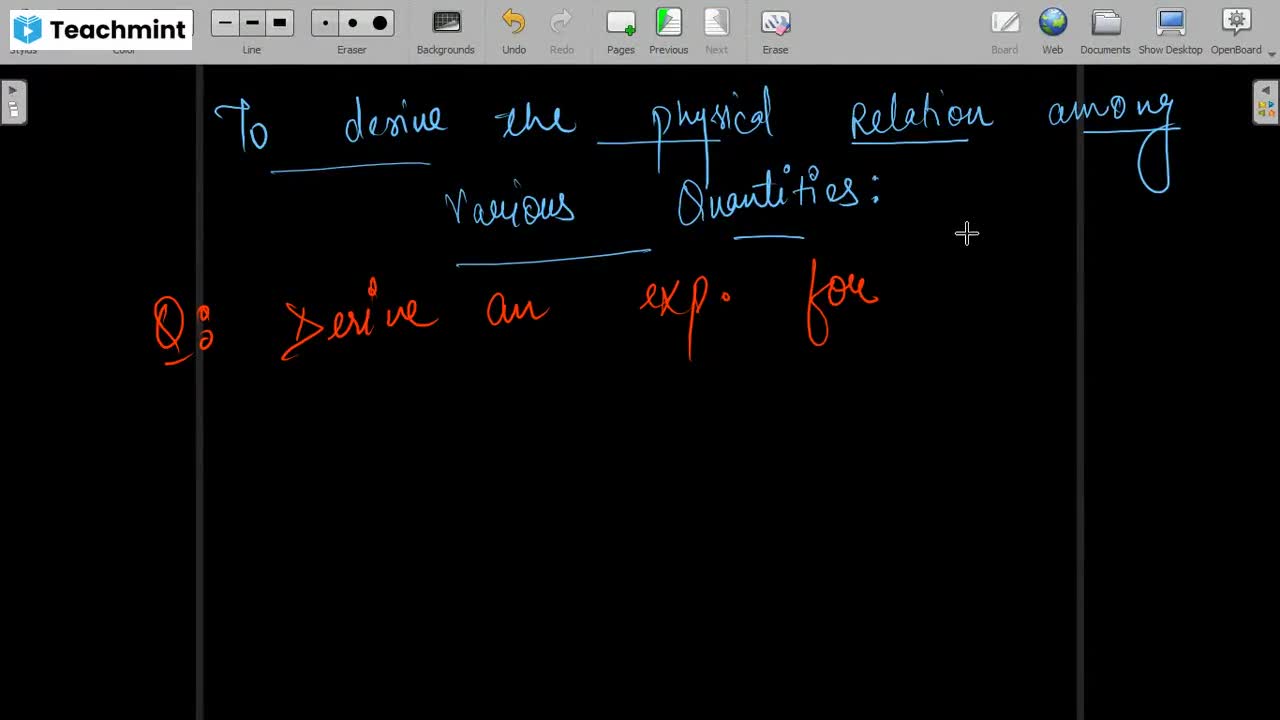
Task: Choose the medium line thickness
Action: coord(252,22)
